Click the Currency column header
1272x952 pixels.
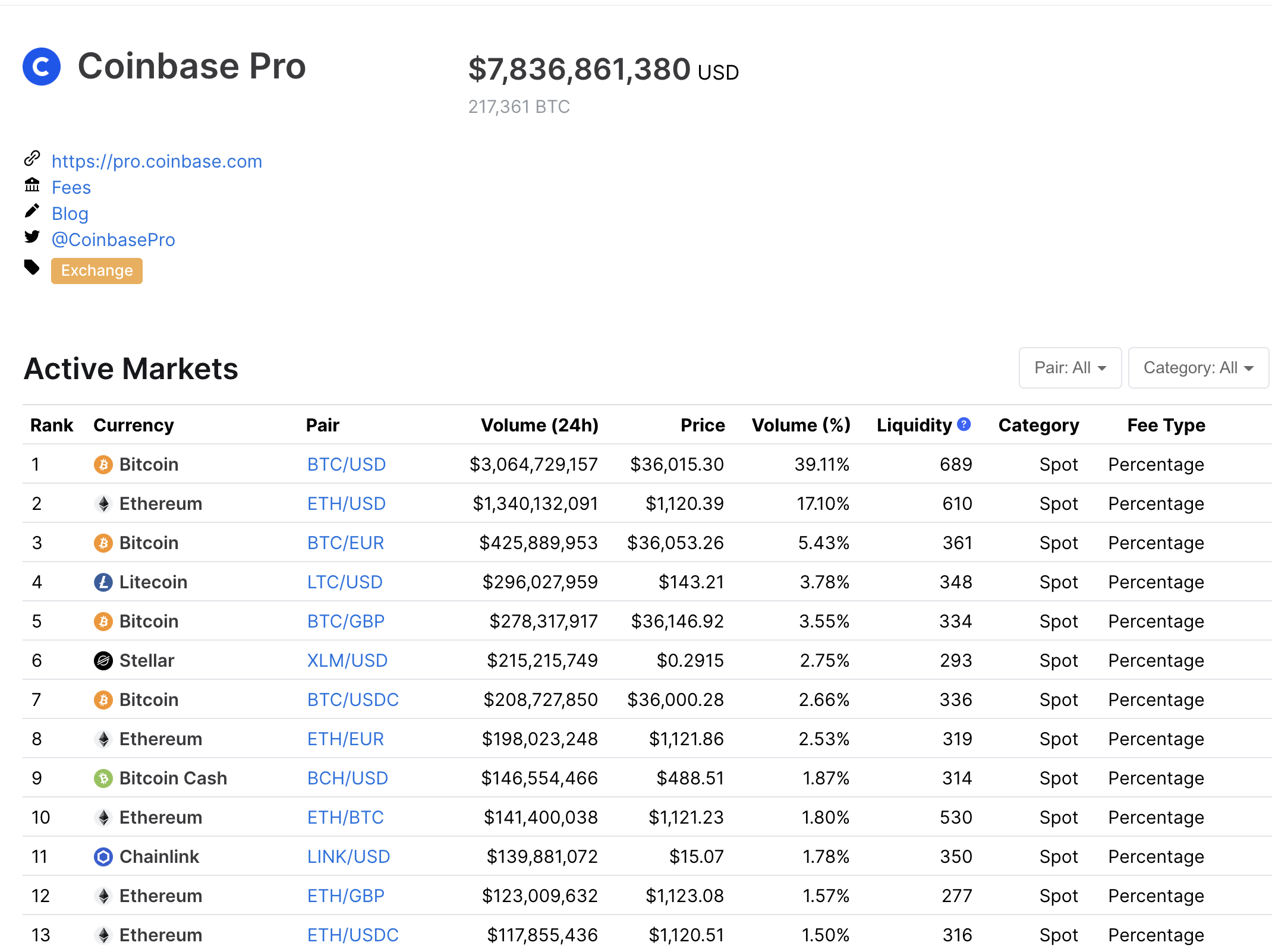pyautogui.click(x=134, y=425)
